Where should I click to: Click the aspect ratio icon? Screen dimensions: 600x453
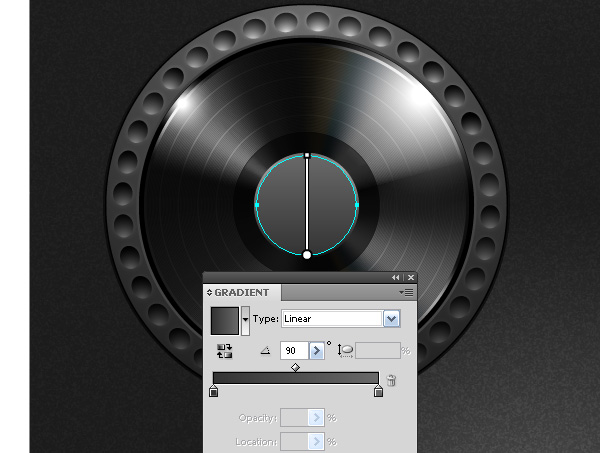point(345,350)
